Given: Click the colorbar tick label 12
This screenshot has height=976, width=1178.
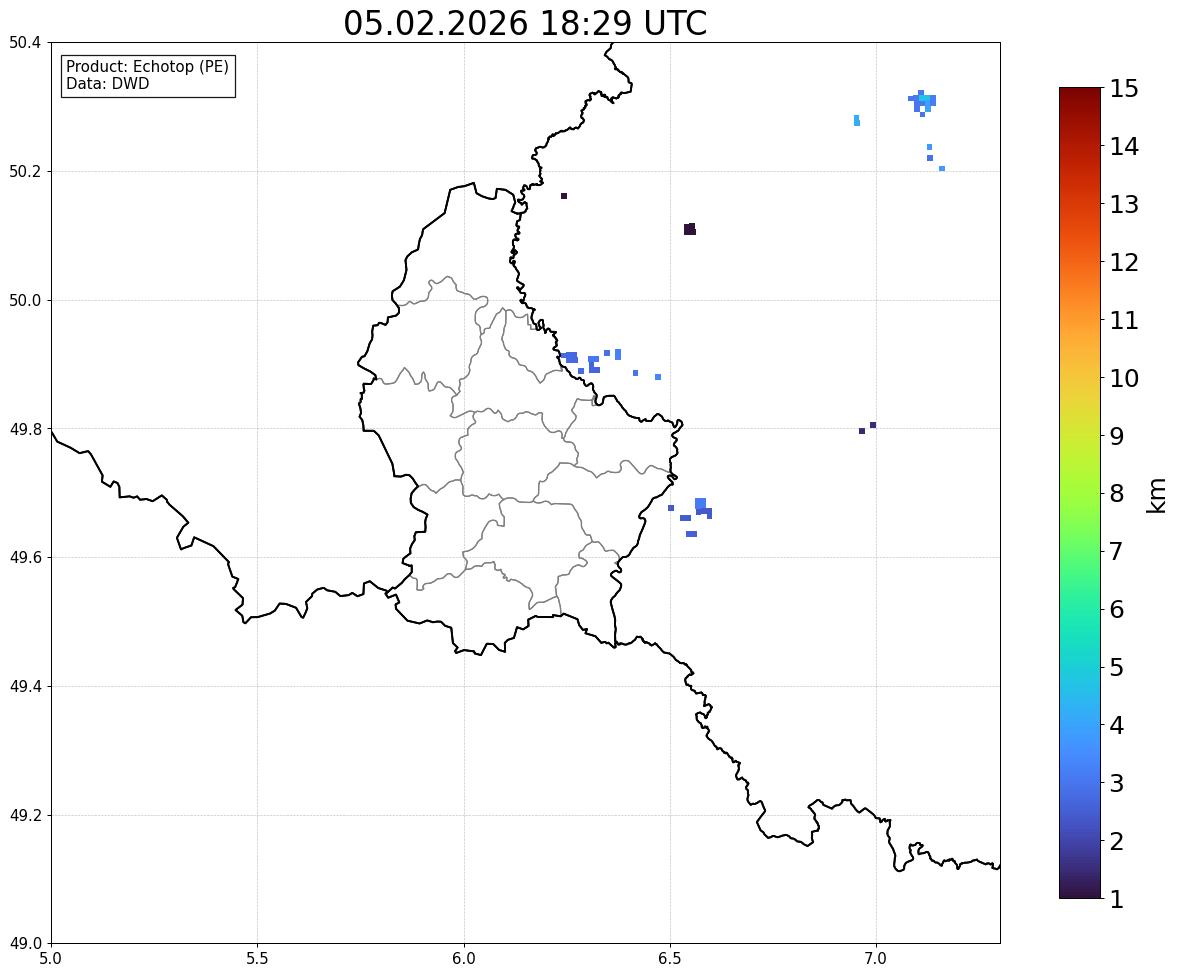Looking at the screenshot, I should coord(1124,262).
